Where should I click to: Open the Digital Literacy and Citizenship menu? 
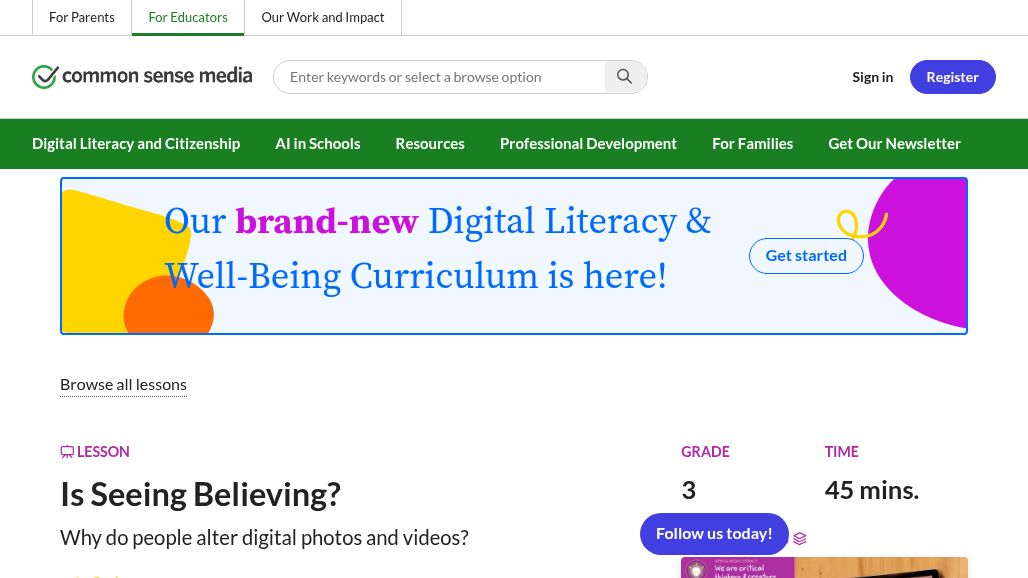click(x=136, y=143)
